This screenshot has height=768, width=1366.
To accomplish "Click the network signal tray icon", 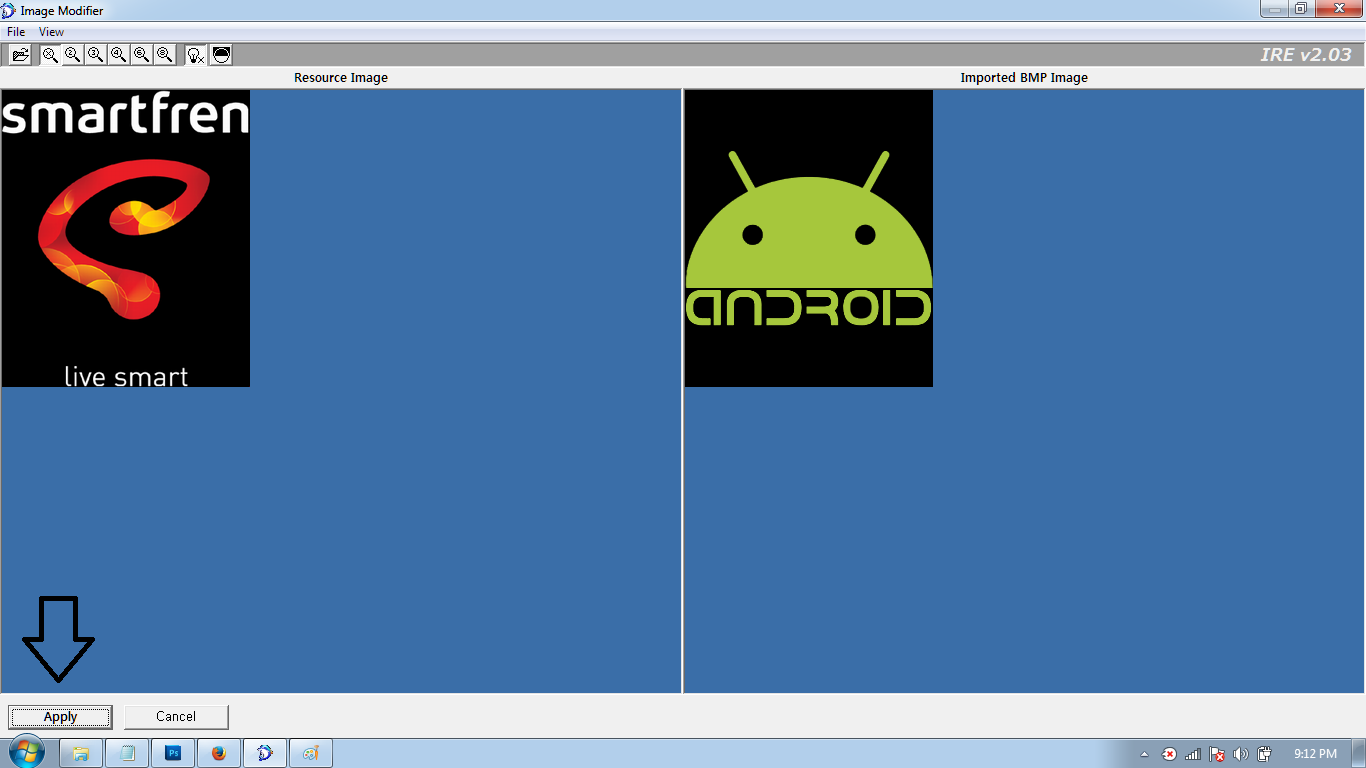I will [x=1193, y=754].
